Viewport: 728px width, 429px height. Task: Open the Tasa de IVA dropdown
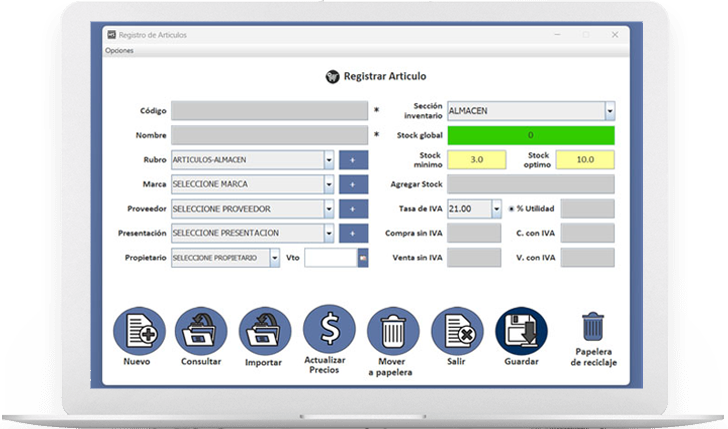(x=496, y=209)
